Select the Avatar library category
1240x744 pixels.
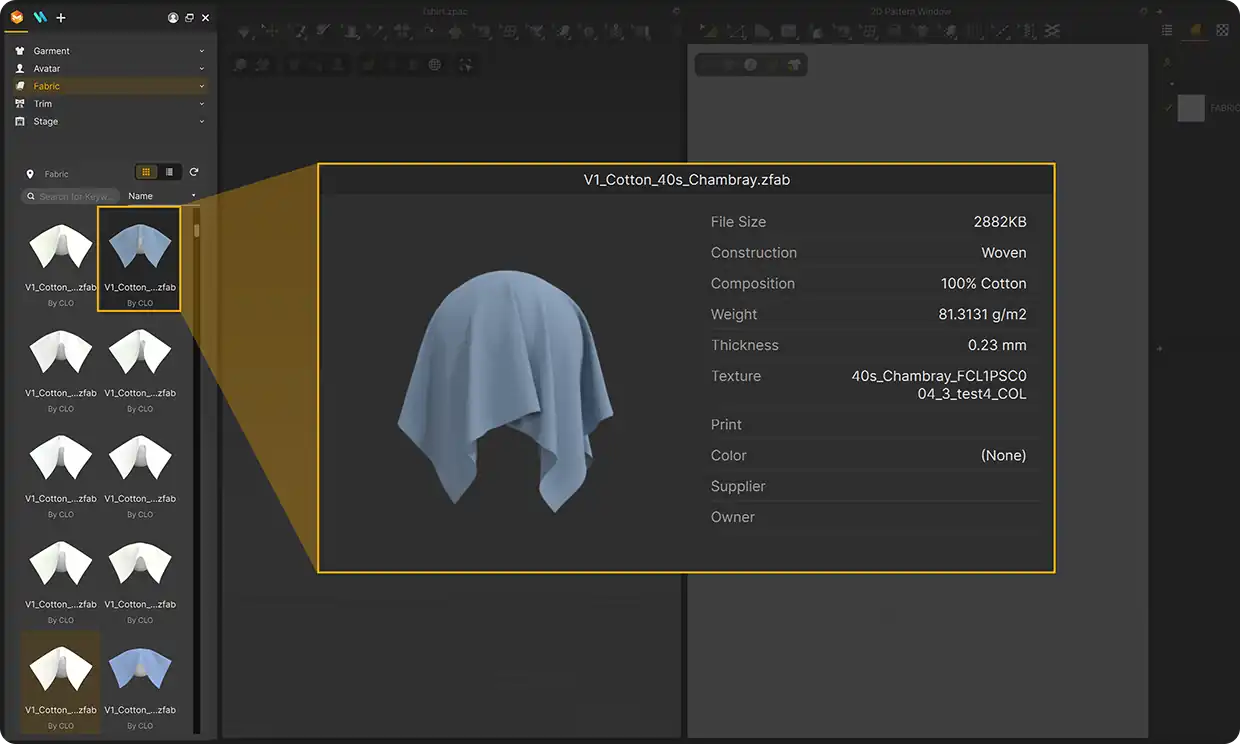point(47,69)
